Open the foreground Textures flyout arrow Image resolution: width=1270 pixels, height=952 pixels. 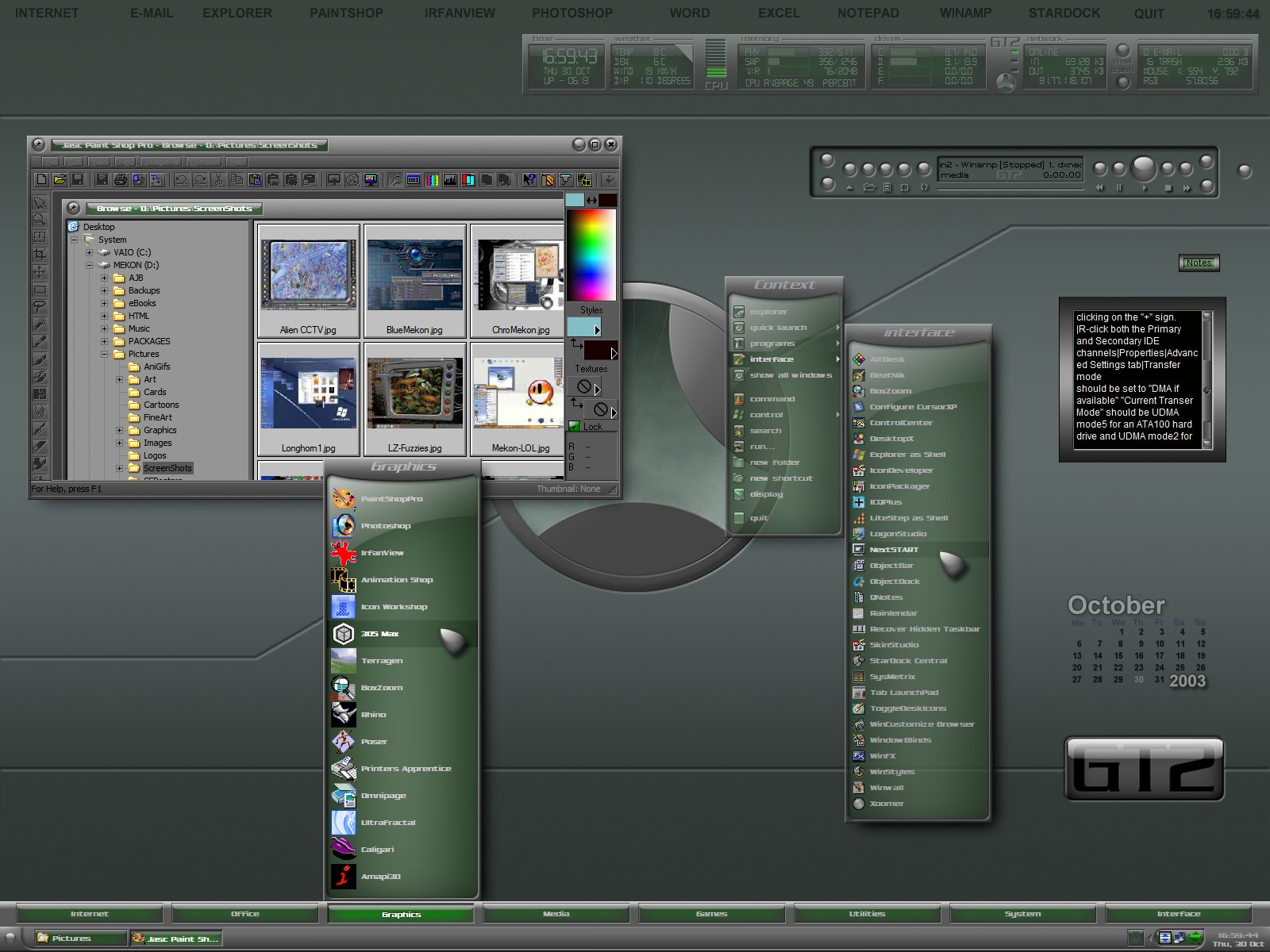pyautogui.click(x=598, y=388)
